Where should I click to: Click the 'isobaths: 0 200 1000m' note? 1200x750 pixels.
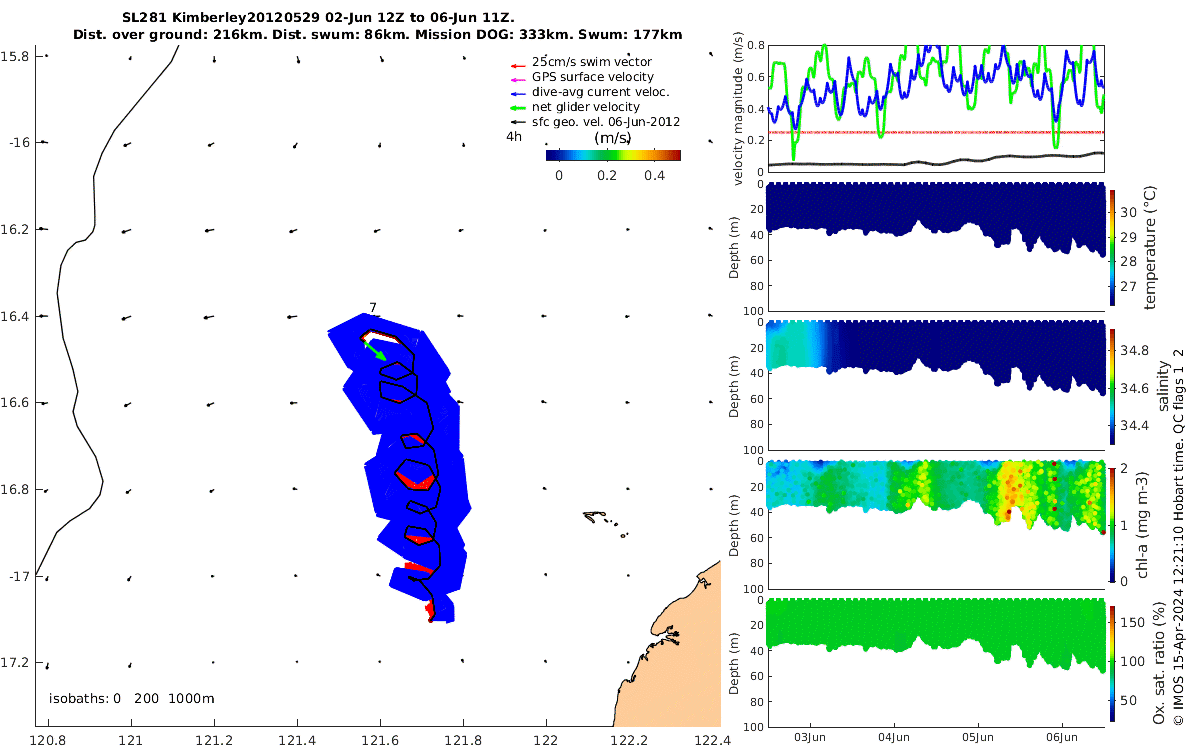(132, 698)
